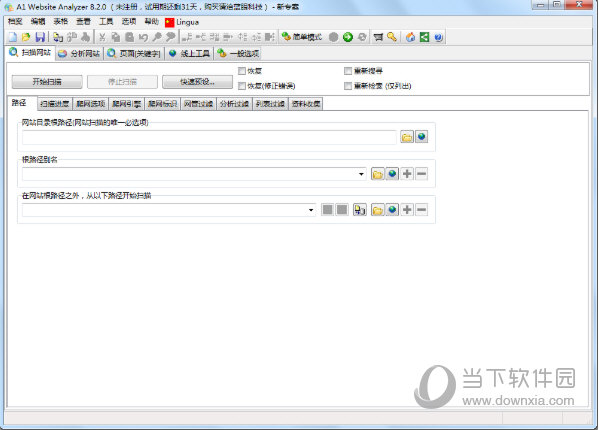Click globe icon in the 从以下路径开始扫描 row
Image resolution: width=599 pixels, height=430 pixels.
pos(392,210)
